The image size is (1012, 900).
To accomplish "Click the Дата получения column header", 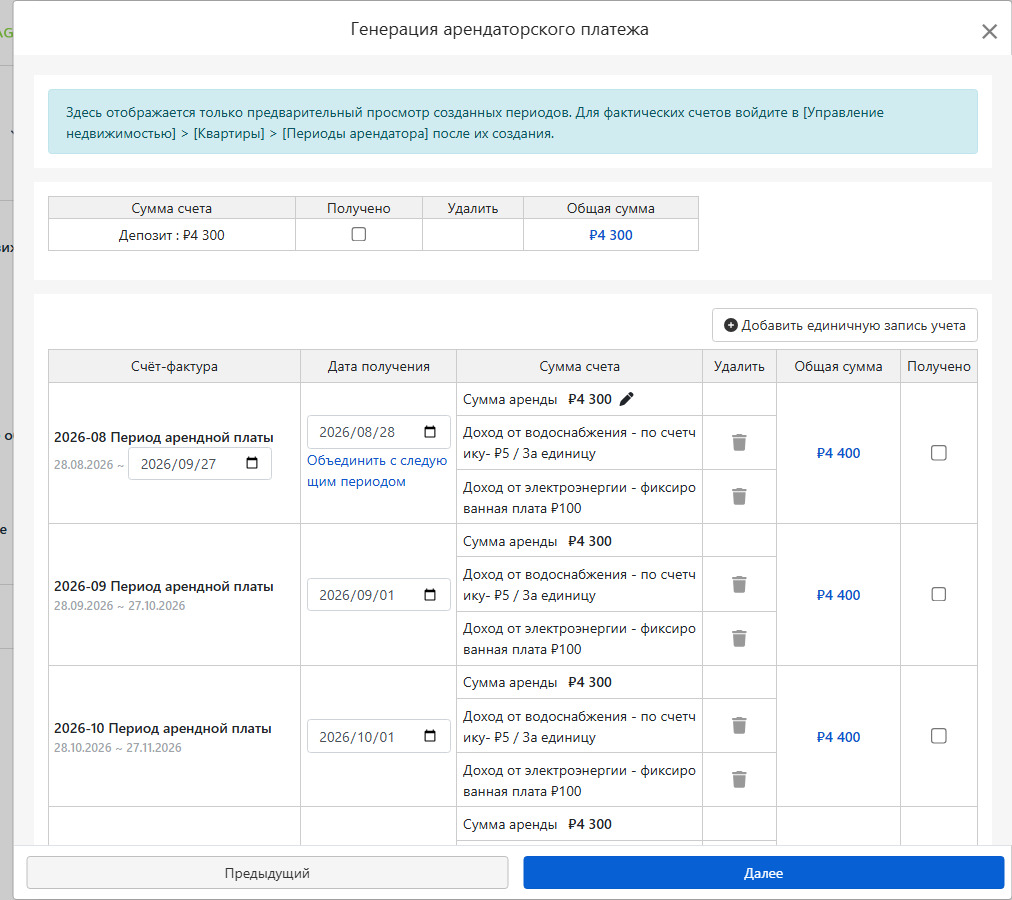I will (378, 366).
